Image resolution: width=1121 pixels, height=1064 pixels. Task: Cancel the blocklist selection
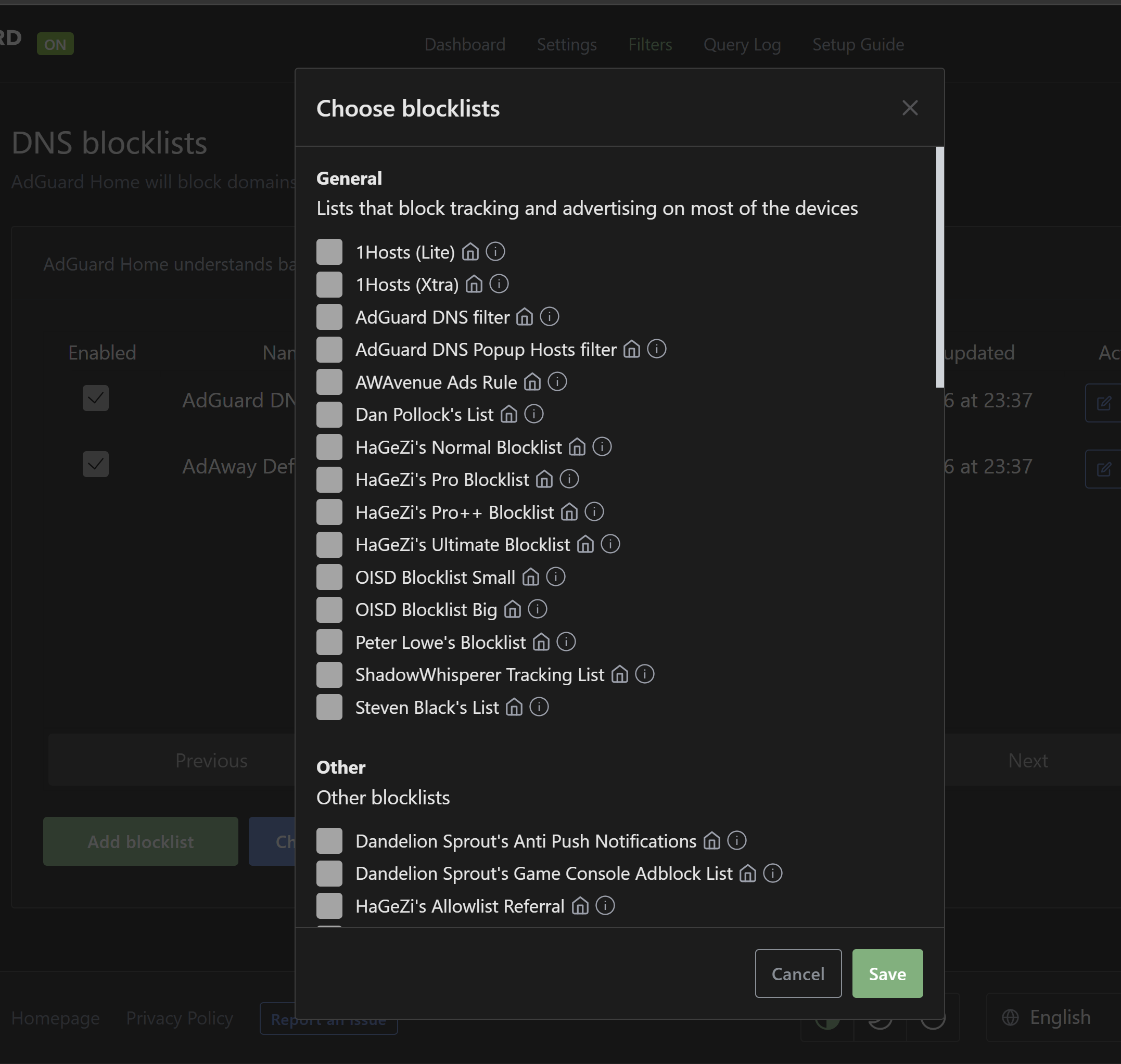pyautogui.click(x=798, y=974)
